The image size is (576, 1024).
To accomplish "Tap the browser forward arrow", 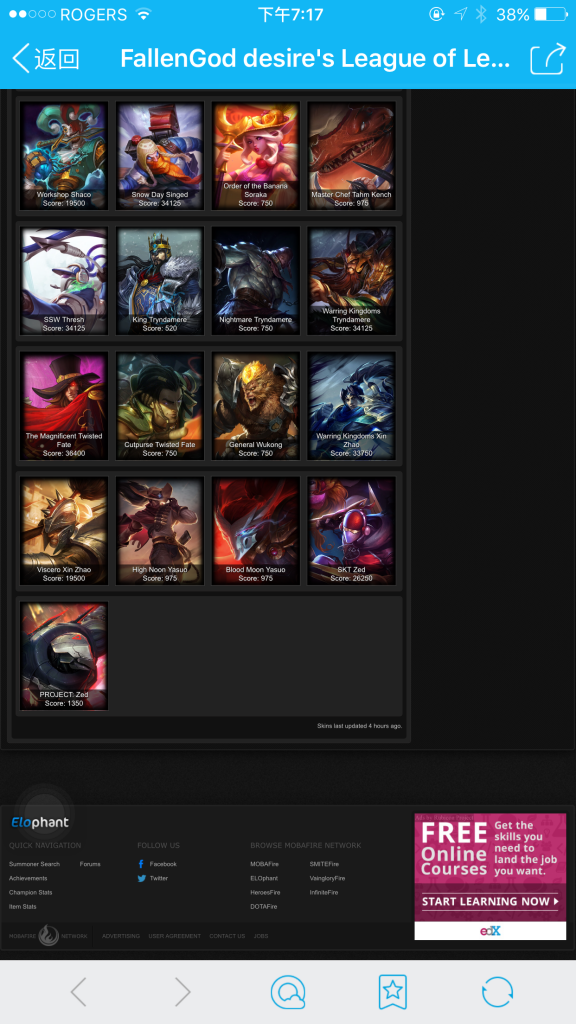I will click(x=183, y=992).
